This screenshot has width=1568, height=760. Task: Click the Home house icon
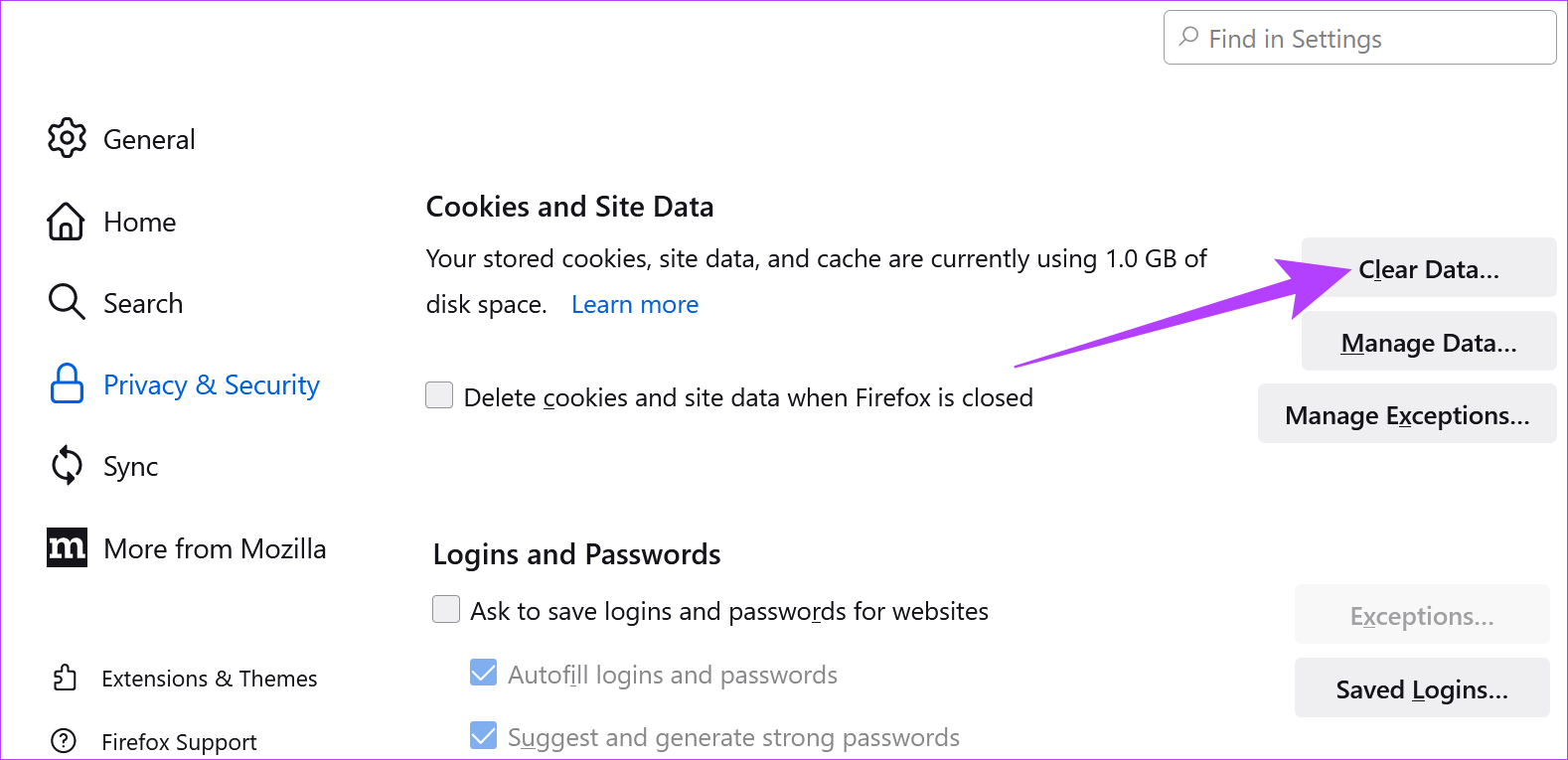(66, 221)
